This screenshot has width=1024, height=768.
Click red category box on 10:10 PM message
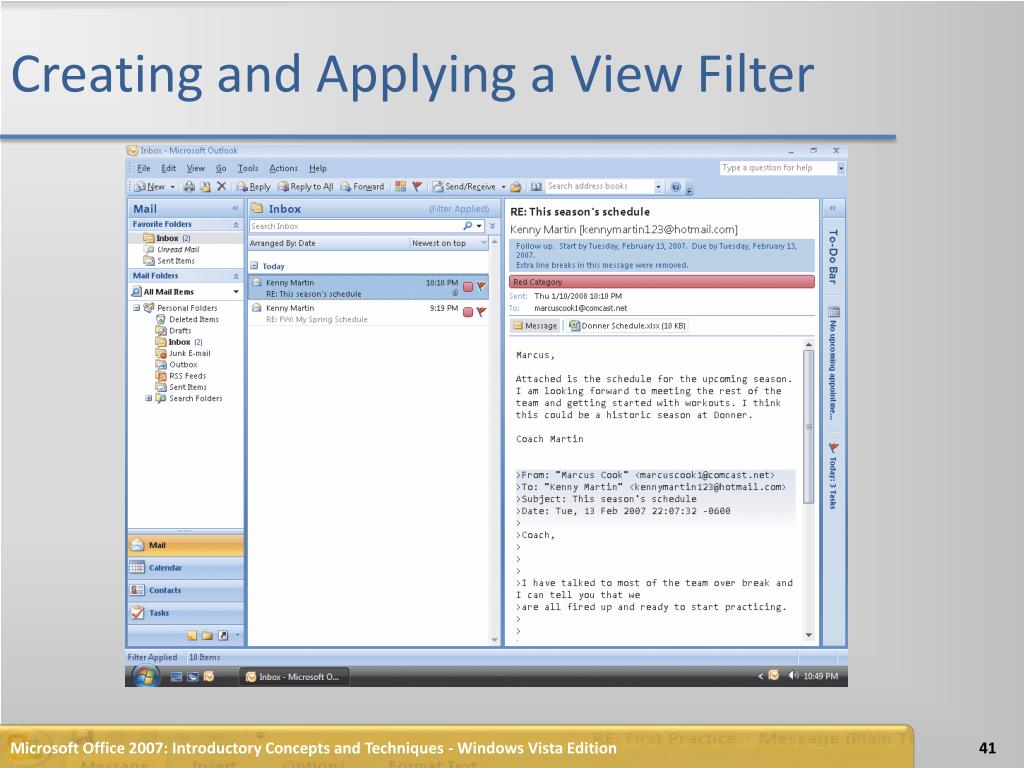468,287
